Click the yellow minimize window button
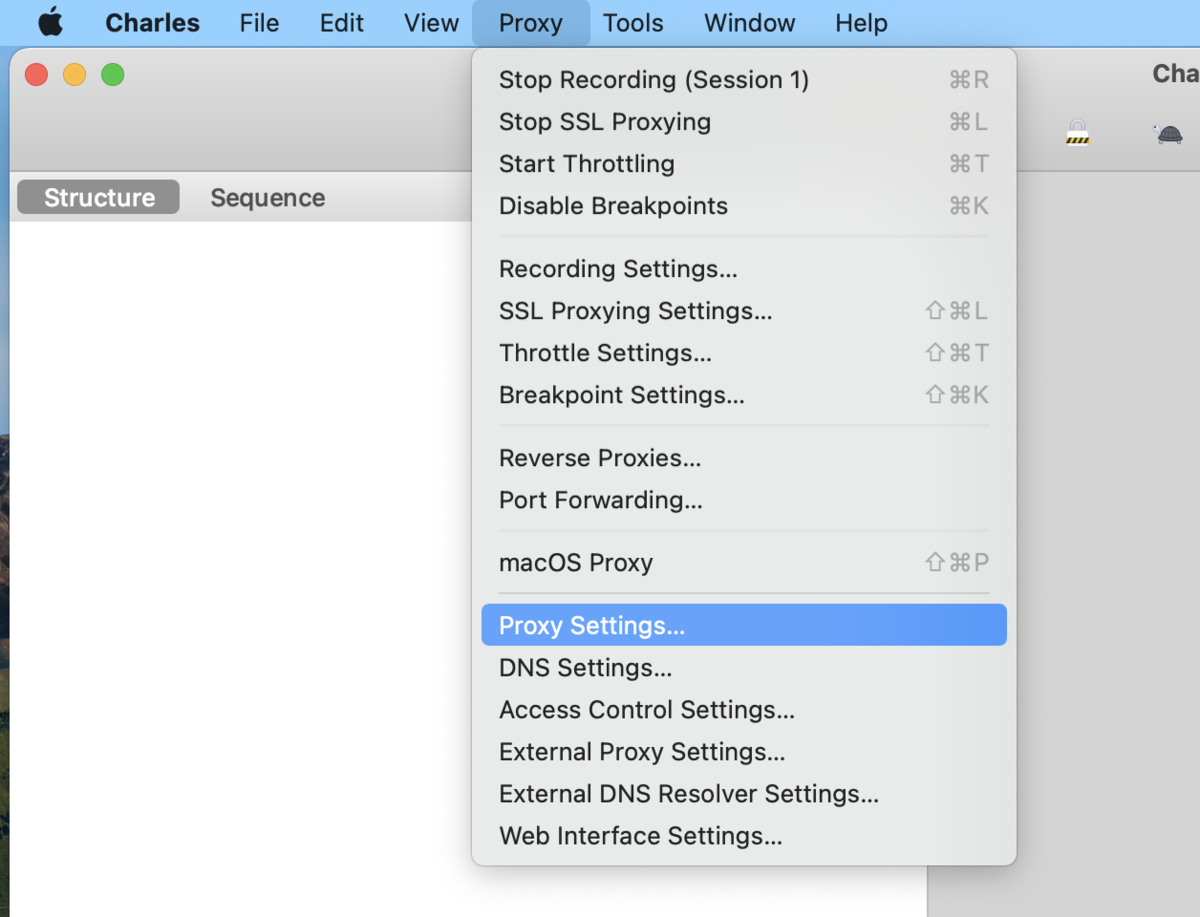 [x=75, y=75]
